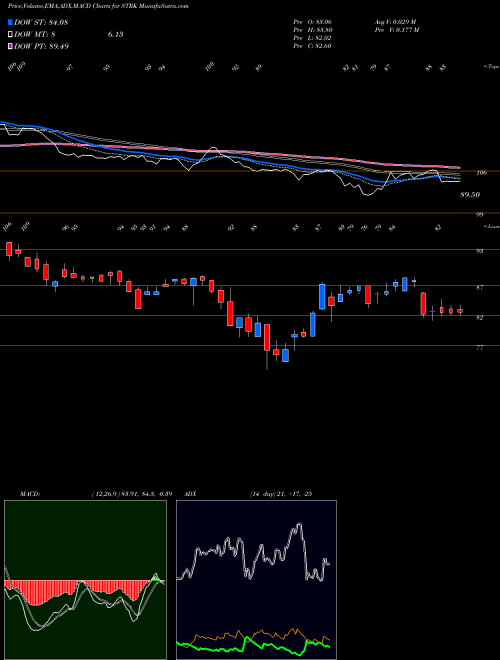This screenshot has width=500, height=660.
Task: Click the '93' price level axis label
Action: pos(479,251)
